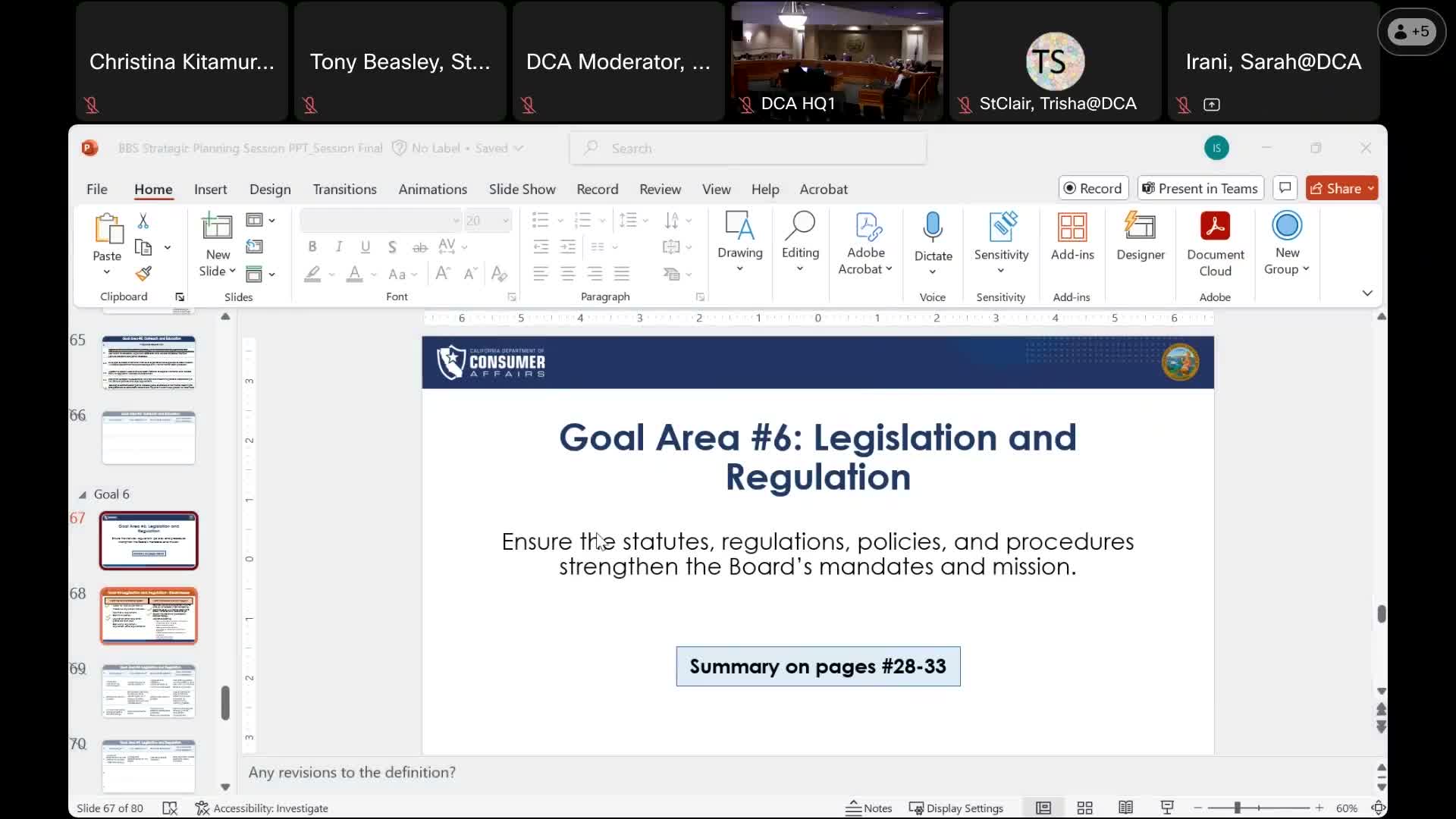
Task: Adjust the zoom slider handle
Action: click(1237, 808)
